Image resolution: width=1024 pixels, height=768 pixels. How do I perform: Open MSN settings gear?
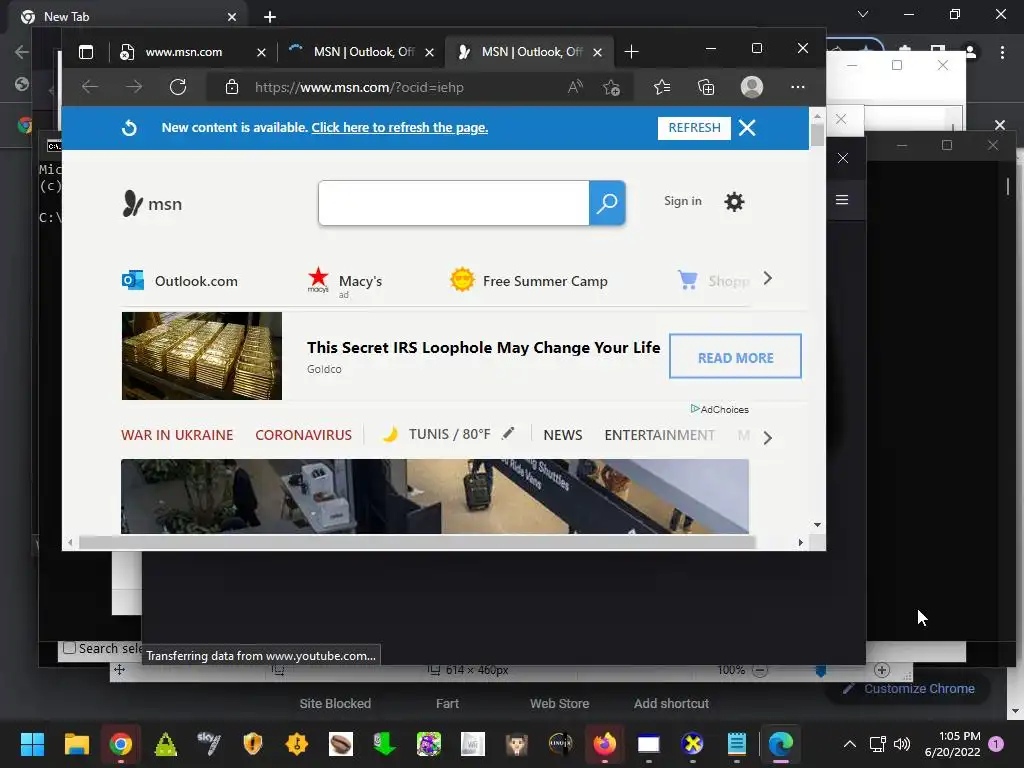pyautogui.click(x=734, y=202)
